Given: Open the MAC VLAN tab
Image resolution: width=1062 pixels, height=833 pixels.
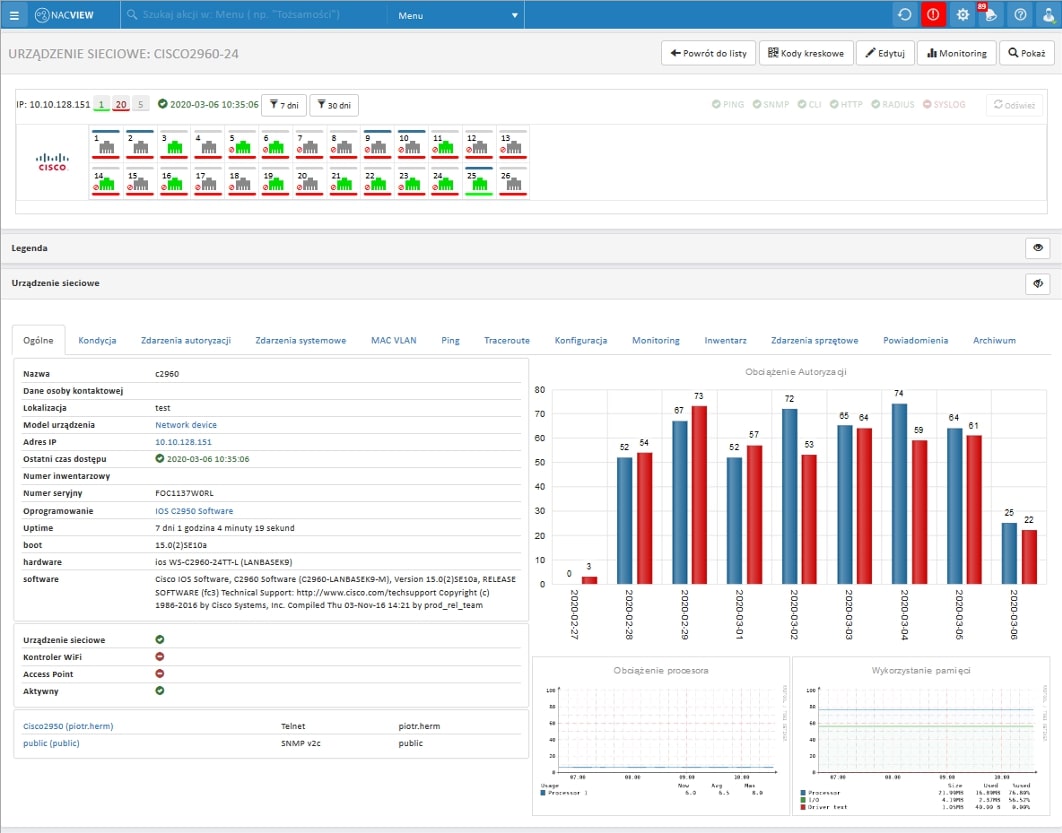Looking at the screenshot, I should (x=393, y=340).
